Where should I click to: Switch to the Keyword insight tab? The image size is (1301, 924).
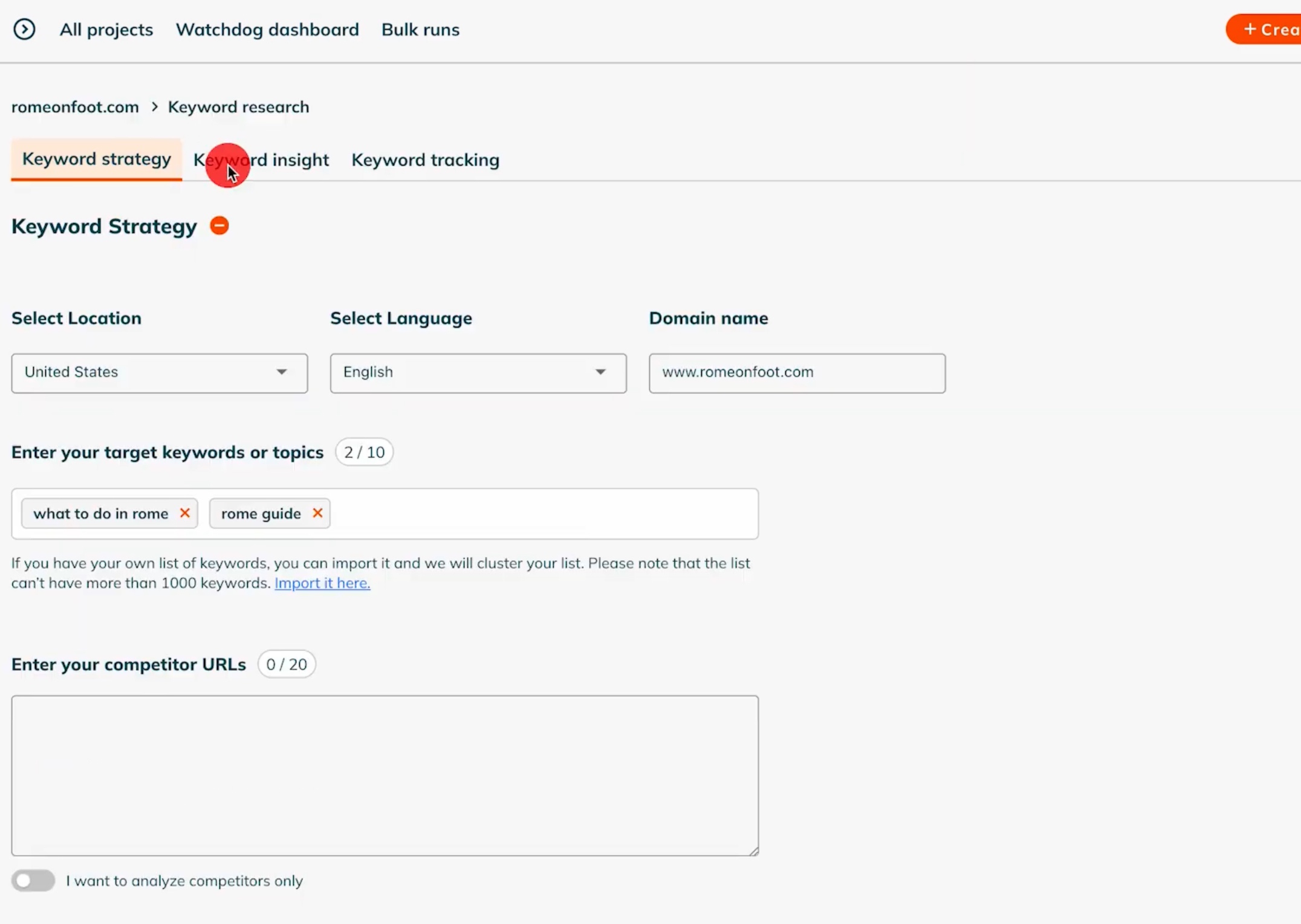pyautogui.click(x=261, y=160)
